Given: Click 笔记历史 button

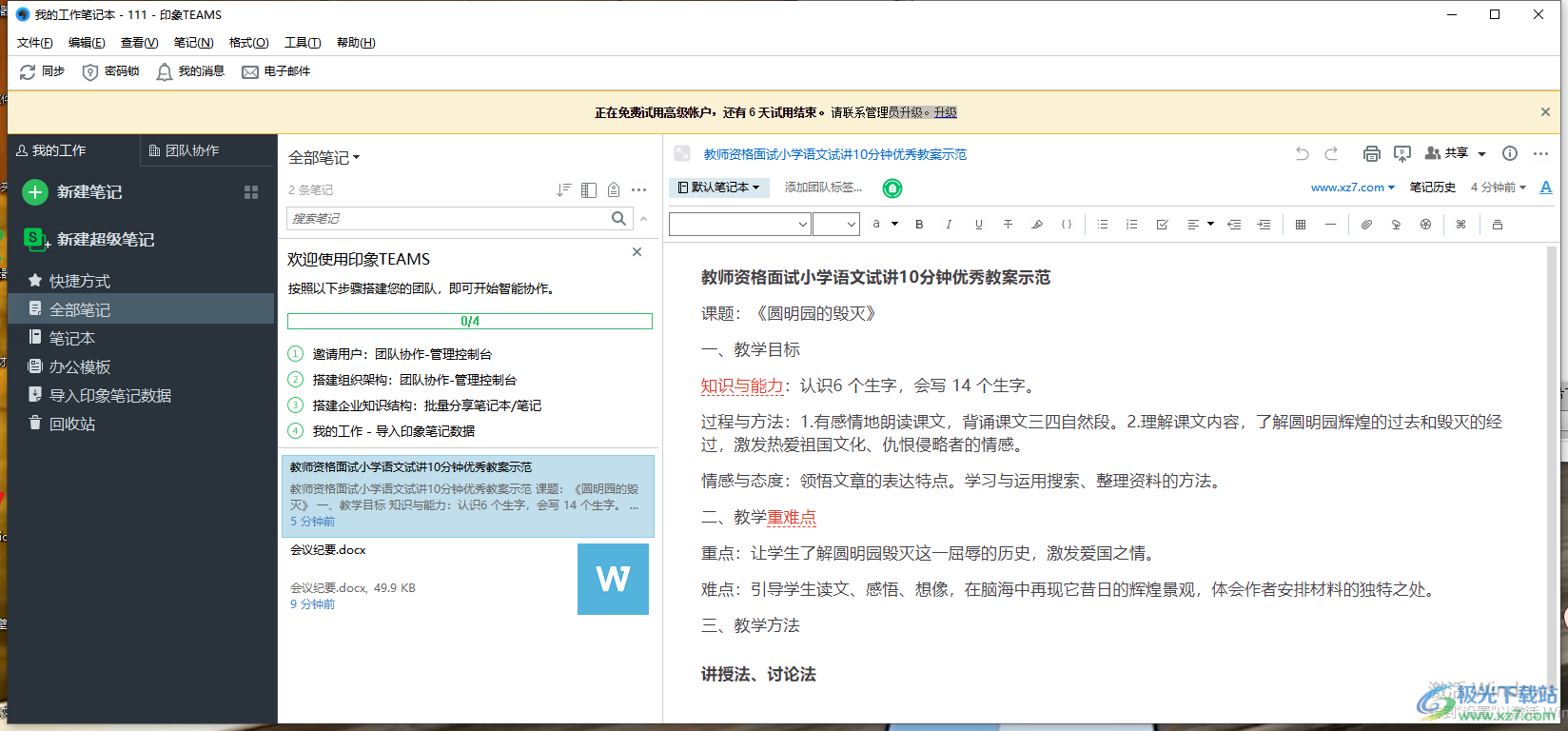Looking at the screenshot, I should [x=1432, y=188].
